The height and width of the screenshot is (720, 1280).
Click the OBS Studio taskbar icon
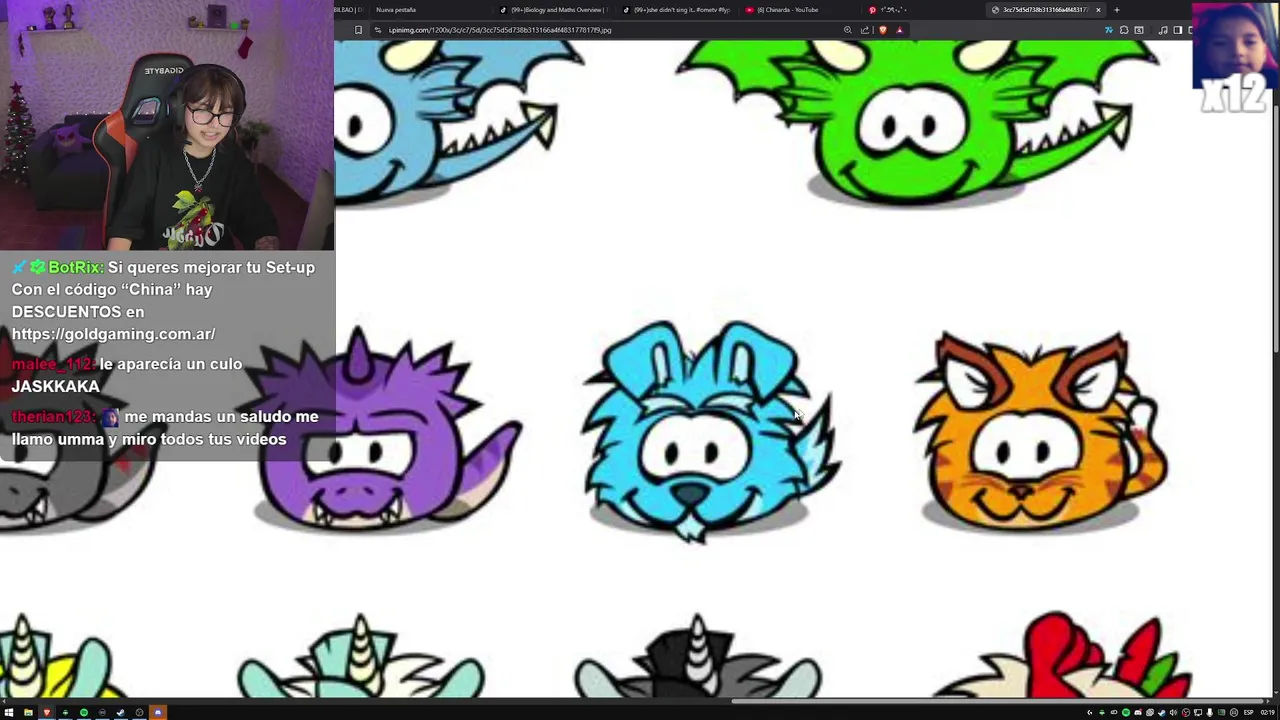pyautogui.click(x=139, y=712)
